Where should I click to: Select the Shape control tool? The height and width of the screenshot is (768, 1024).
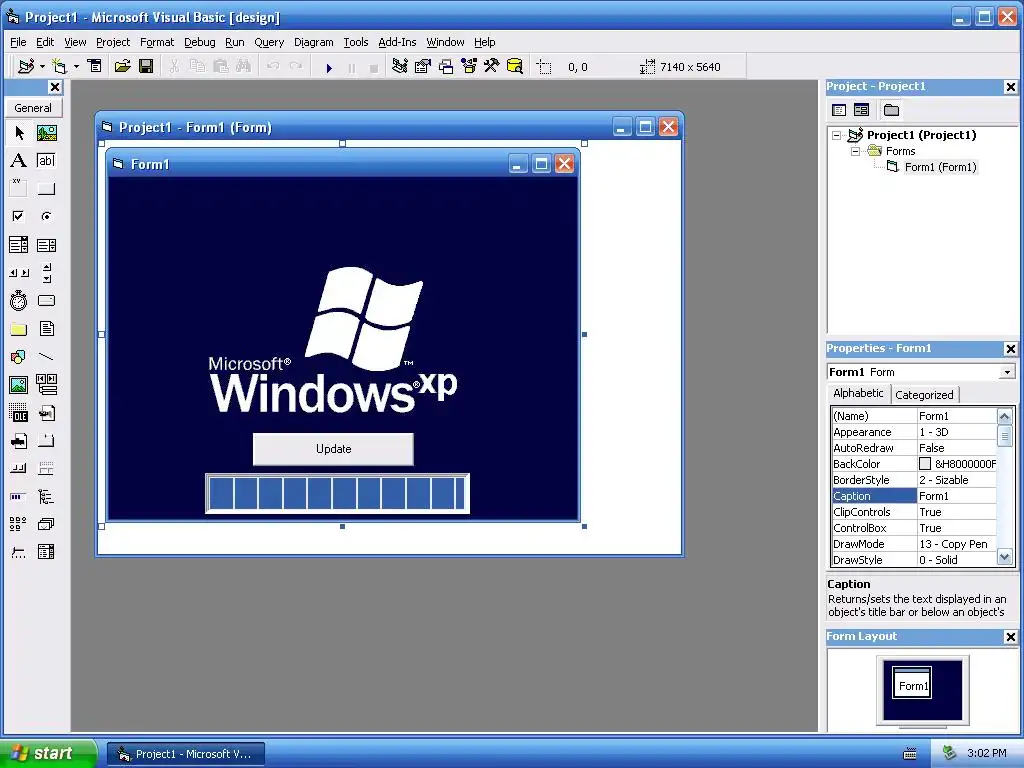(x=19, y=357)
